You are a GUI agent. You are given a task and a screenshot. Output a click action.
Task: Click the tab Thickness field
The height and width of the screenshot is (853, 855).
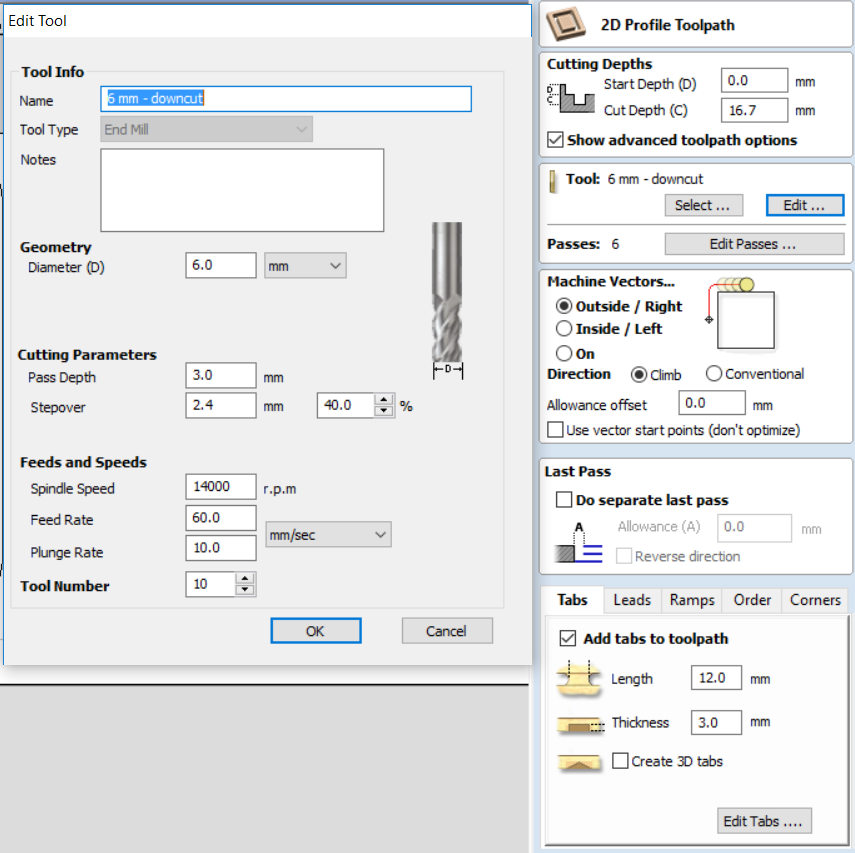(x=716, y=723)
